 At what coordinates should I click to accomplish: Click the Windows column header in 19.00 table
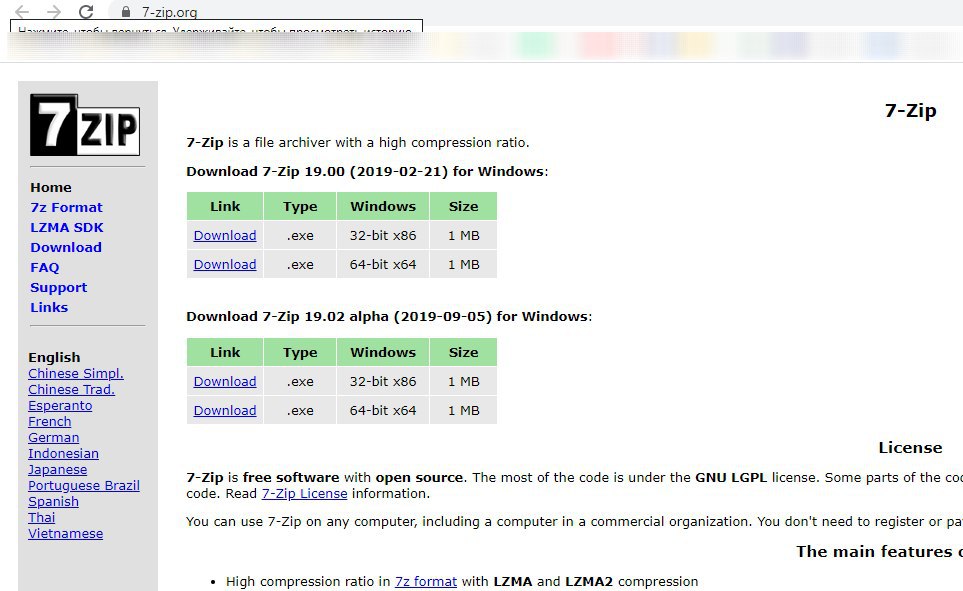[383, 206]
